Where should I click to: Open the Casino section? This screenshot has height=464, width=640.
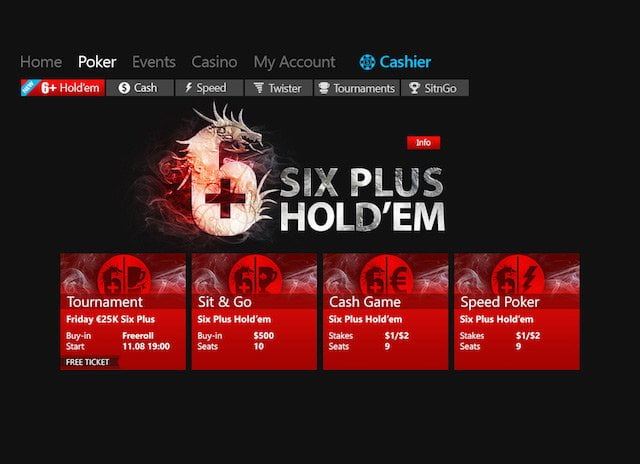[x=214, y=62]
